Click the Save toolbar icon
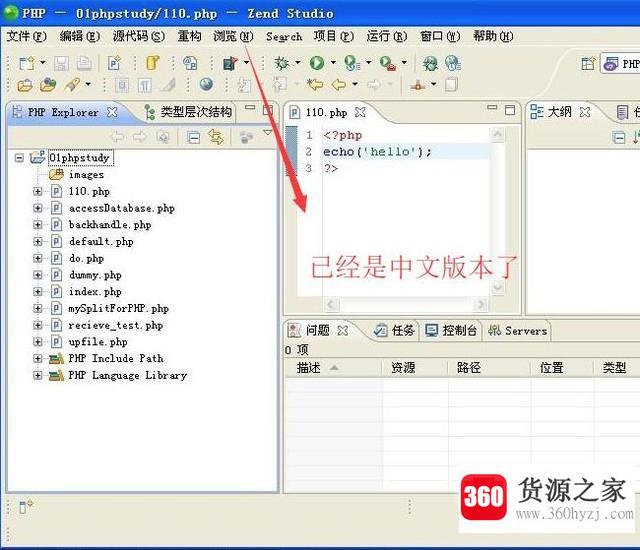640x550 pixels. click(x=62, y=63)
